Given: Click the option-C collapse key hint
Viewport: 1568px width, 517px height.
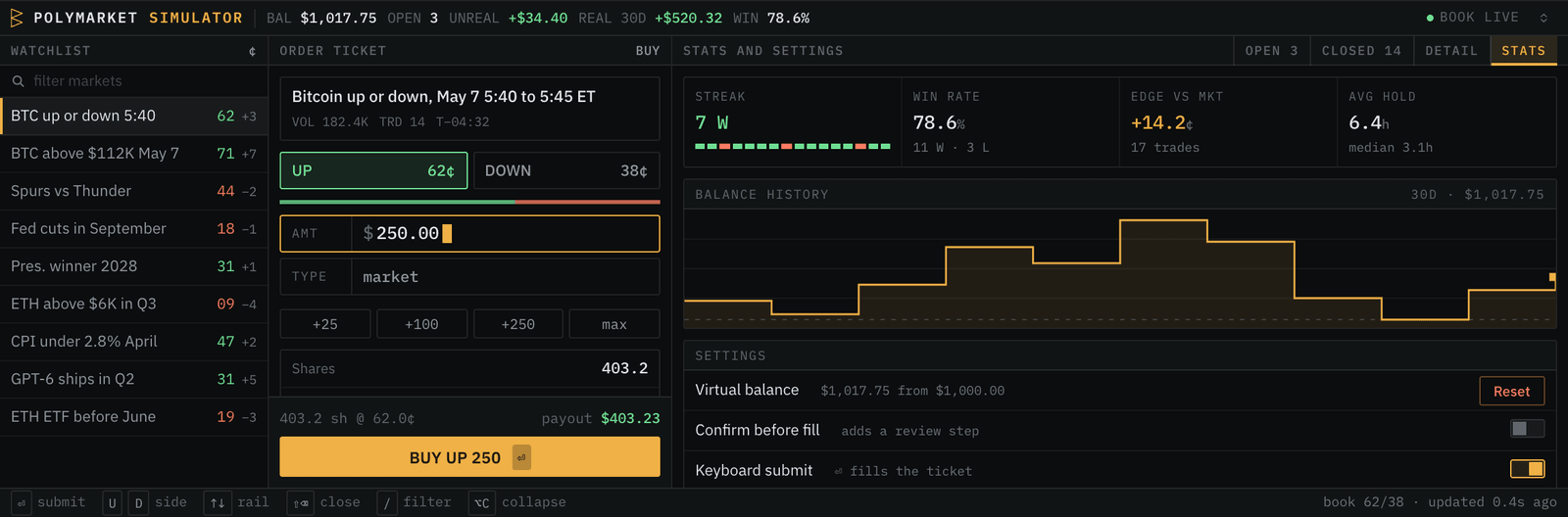Looking at the screenshot, I should click(482, 503).
